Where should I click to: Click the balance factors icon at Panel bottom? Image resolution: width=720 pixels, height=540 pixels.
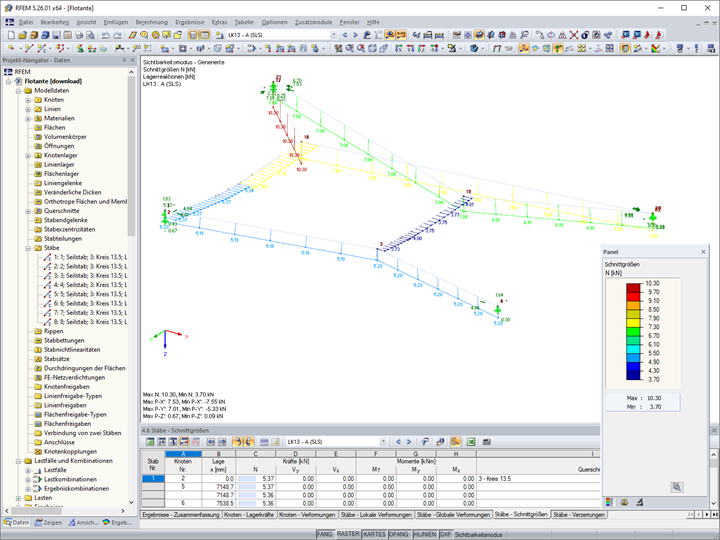tap(624, 502)
